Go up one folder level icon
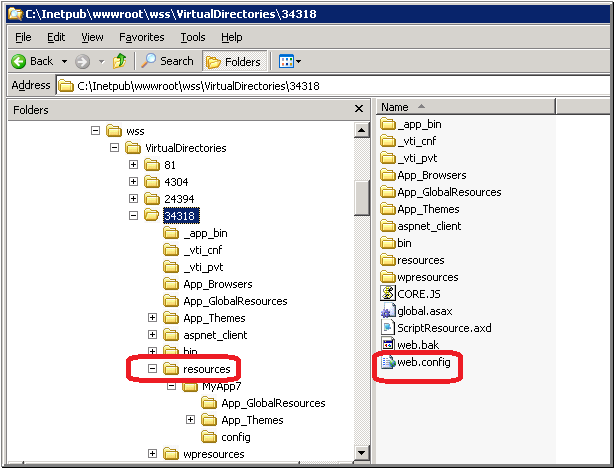 pos(119,61)
